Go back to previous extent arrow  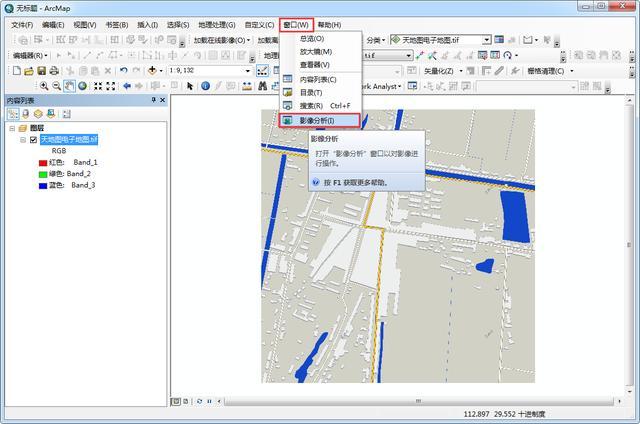(127, 86)
